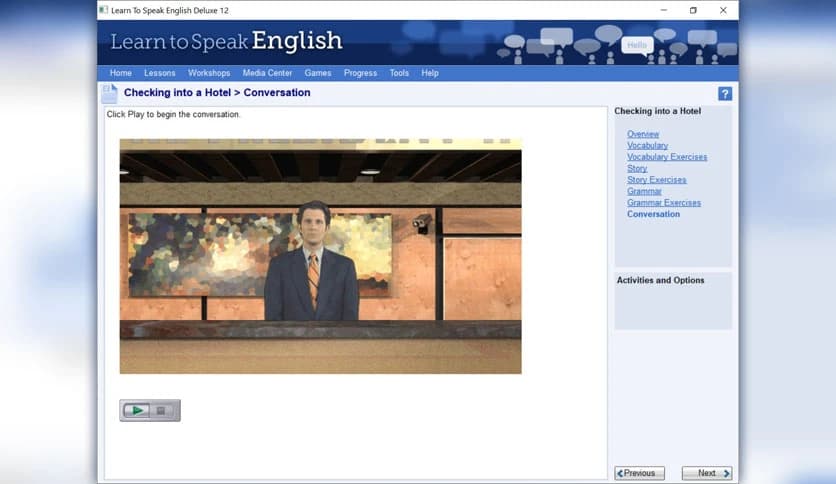Viewport: 836px width, 484px height.
Task: Open the Lessons menu
Action: click(x=159, y=73)
